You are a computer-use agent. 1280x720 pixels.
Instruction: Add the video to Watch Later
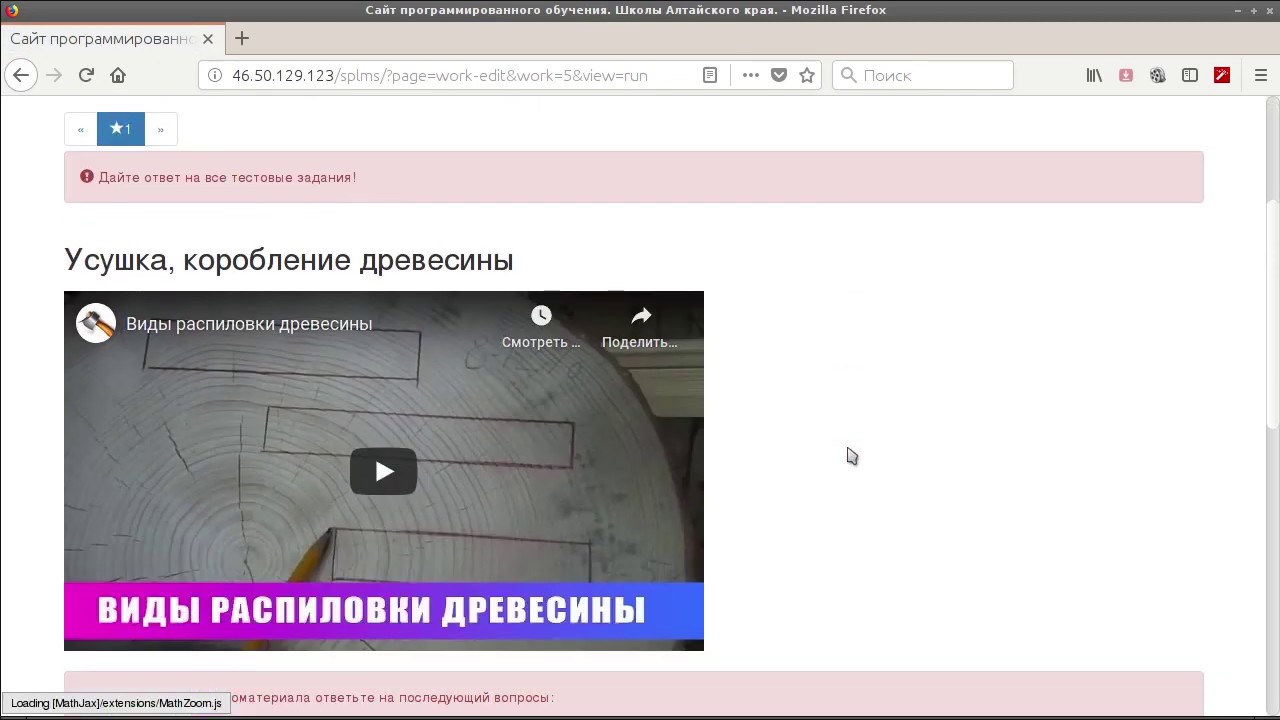[x=541, y=327]
